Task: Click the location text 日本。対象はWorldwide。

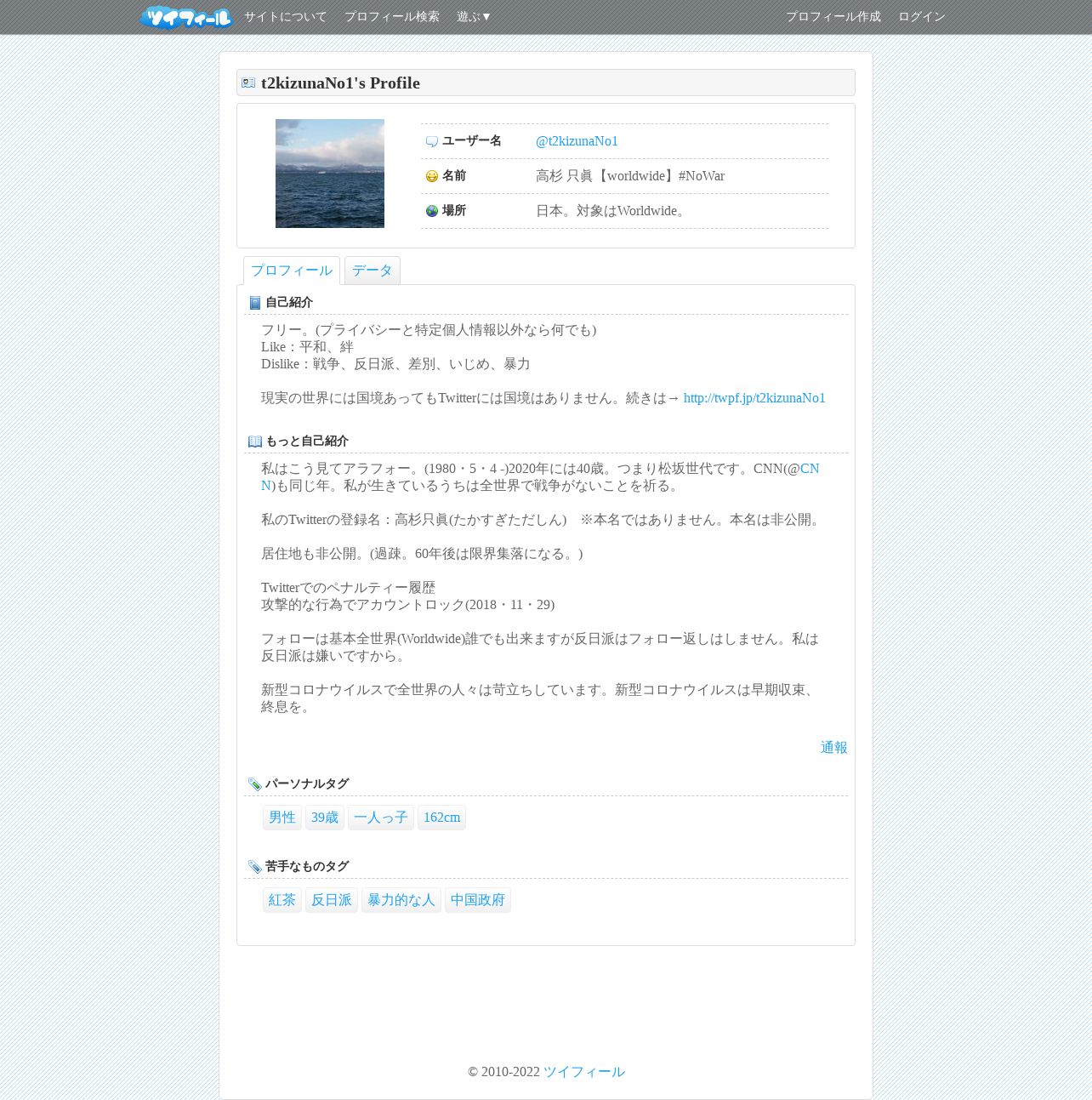Action: [x=612, y=211]
